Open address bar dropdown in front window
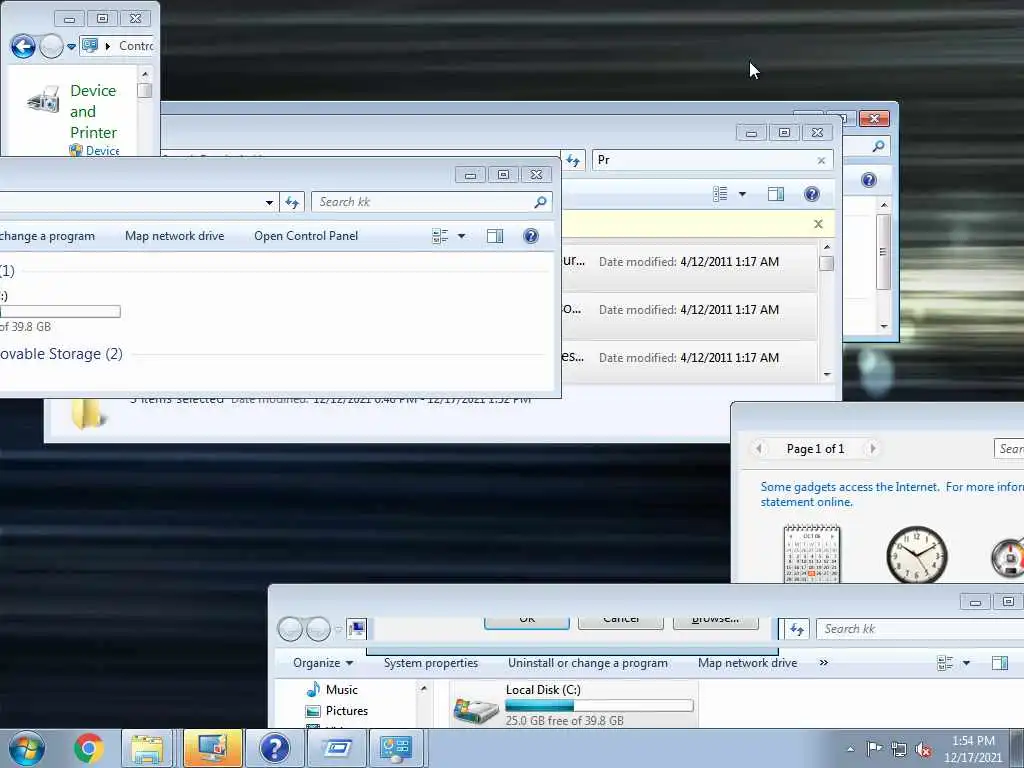Viewport: 1024px width, 768px height. [x=269, y=202]
